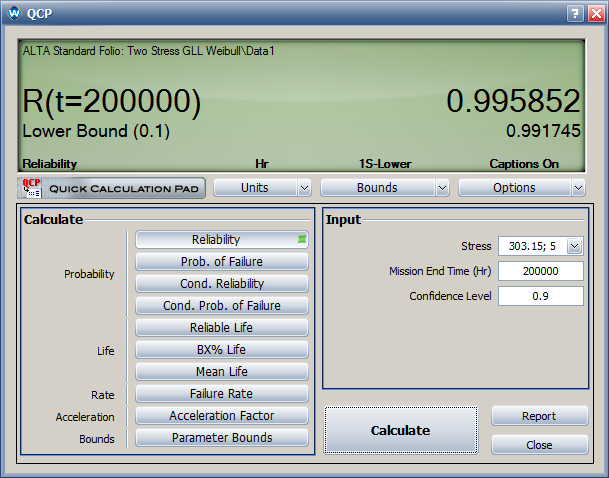The height and width of the screenshot is (478, 609).
Task: Click the QCP app icon in title bar
Action: pos(14,13)
